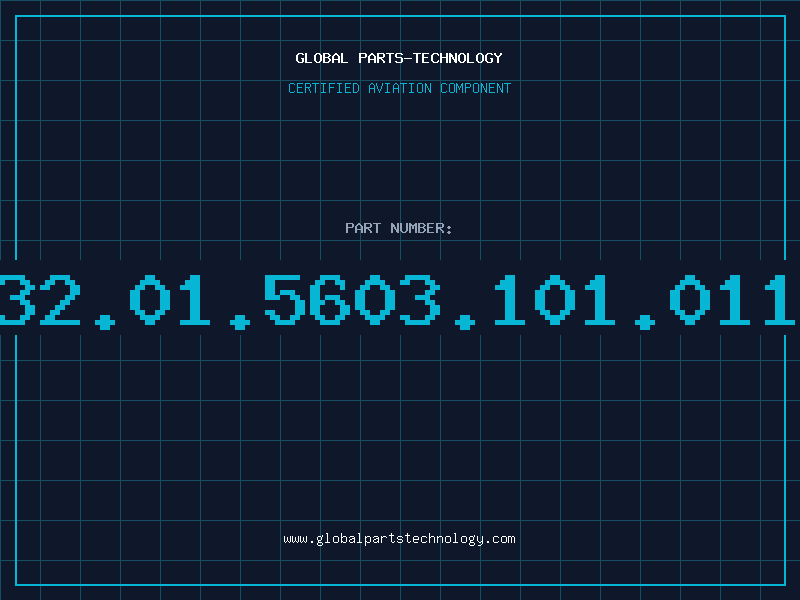
Task: Click the large part number 32.01.5603.101.011
Action: tap(397, 301)
